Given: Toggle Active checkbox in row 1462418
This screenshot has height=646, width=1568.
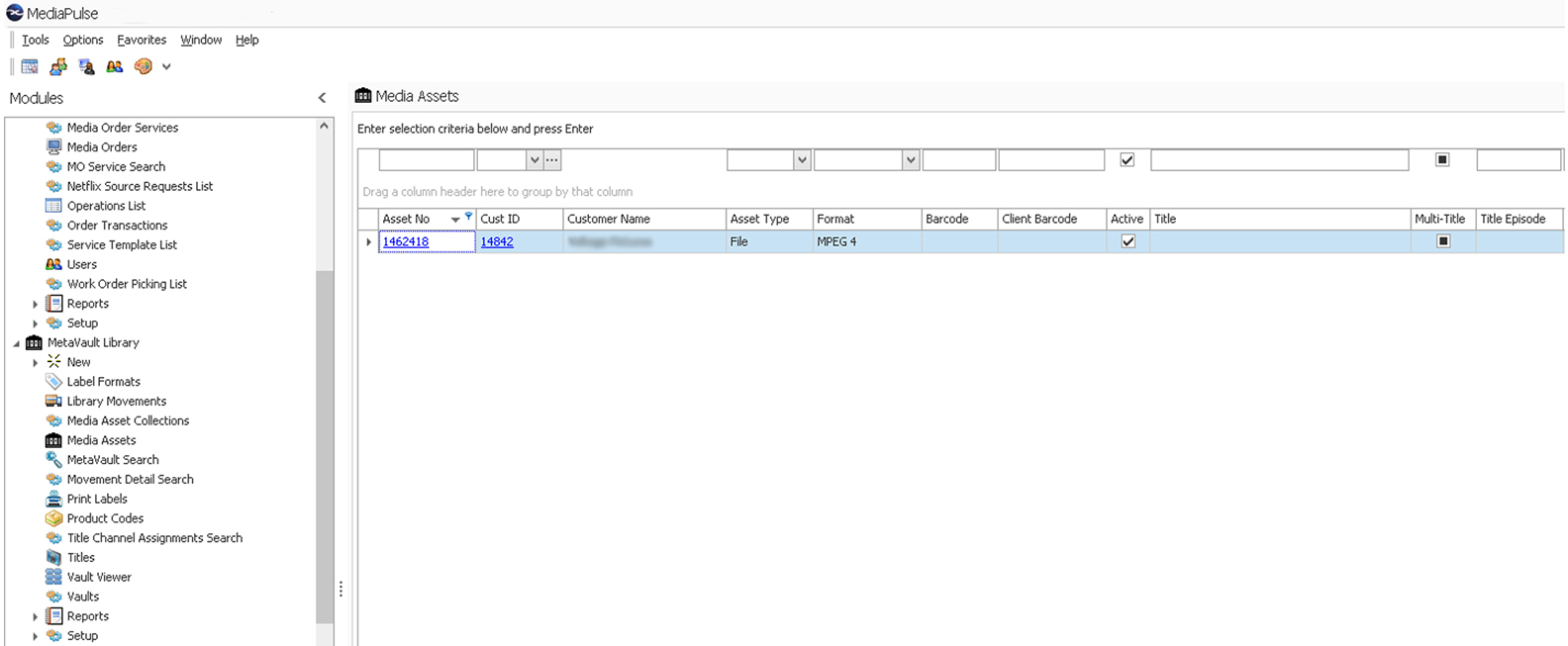Looking at the screenshot, I should pyautogui.click(x=1127, y=241).
